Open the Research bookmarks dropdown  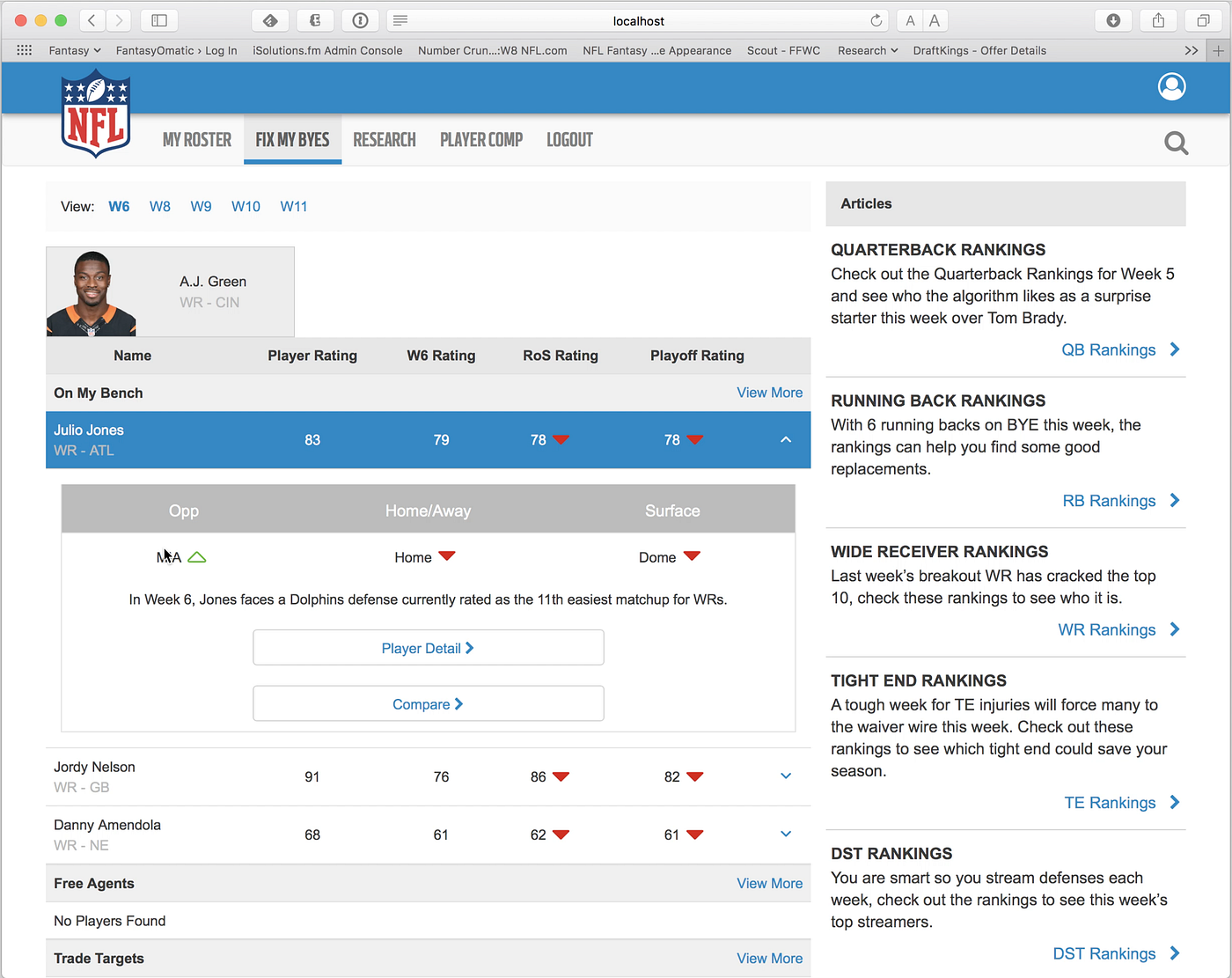(868, 50)
